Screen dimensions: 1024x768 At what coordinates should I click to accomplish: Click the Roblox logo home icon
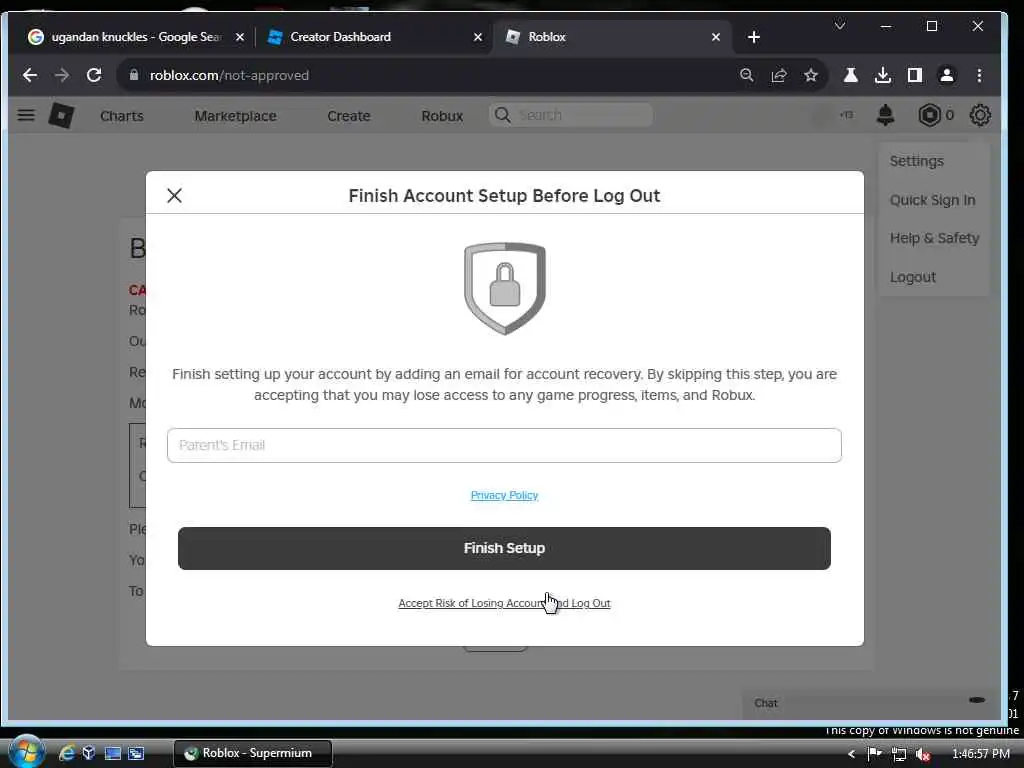point(61,116)
